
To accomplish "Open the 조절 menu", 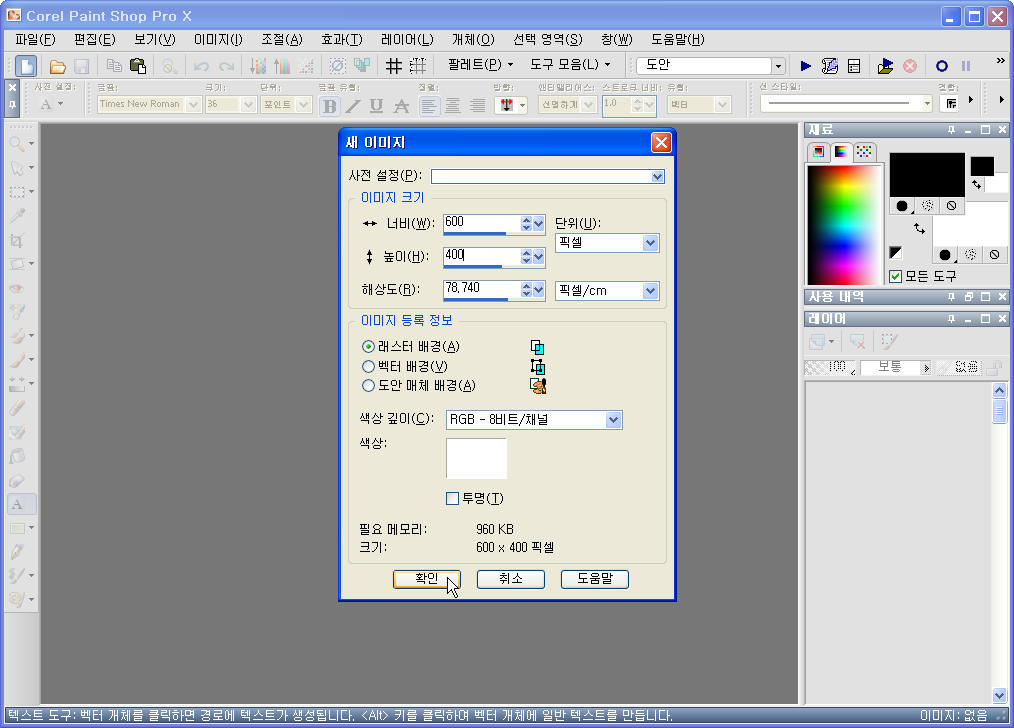I will tap(281, 39).
